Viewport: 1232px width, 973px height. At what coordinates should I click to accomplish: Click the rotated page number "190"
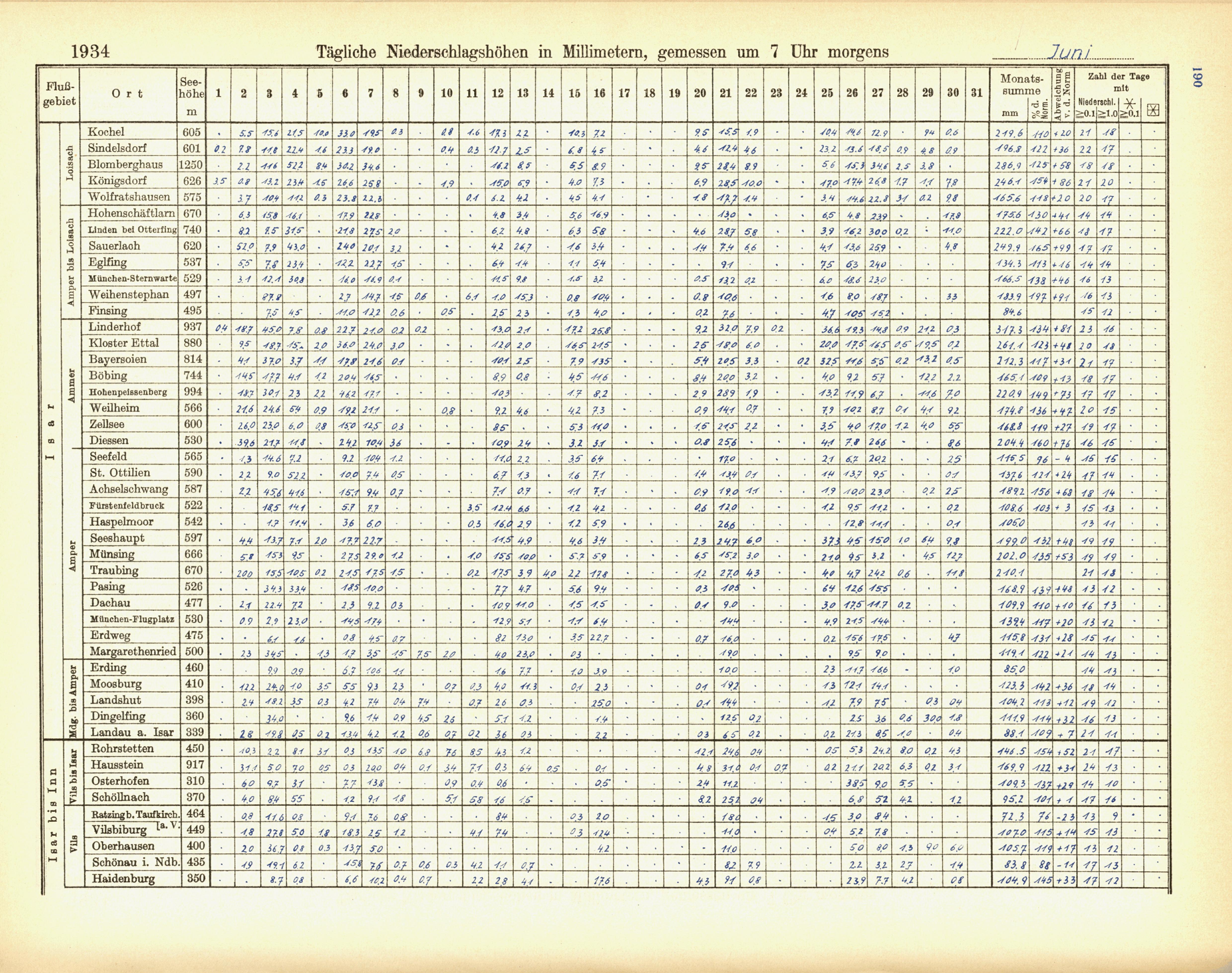click(x=1197, y=78)
